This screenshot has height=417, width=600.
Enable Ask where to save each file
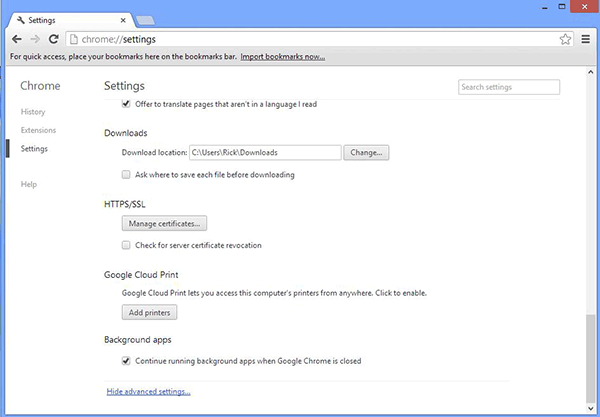click(x=126, y=175)
